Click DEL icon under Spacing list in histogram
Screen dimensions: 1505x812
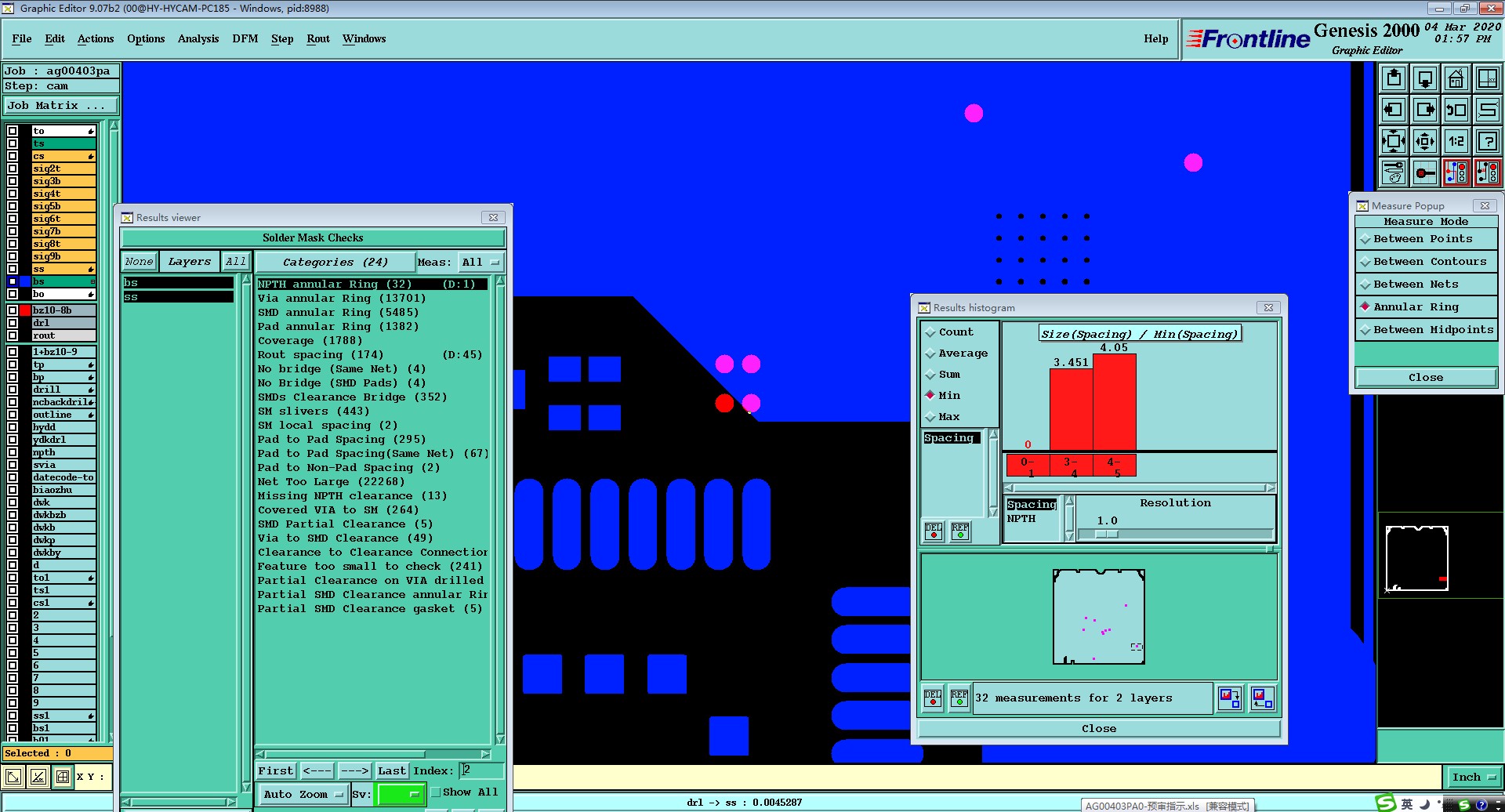pos(933,531)
